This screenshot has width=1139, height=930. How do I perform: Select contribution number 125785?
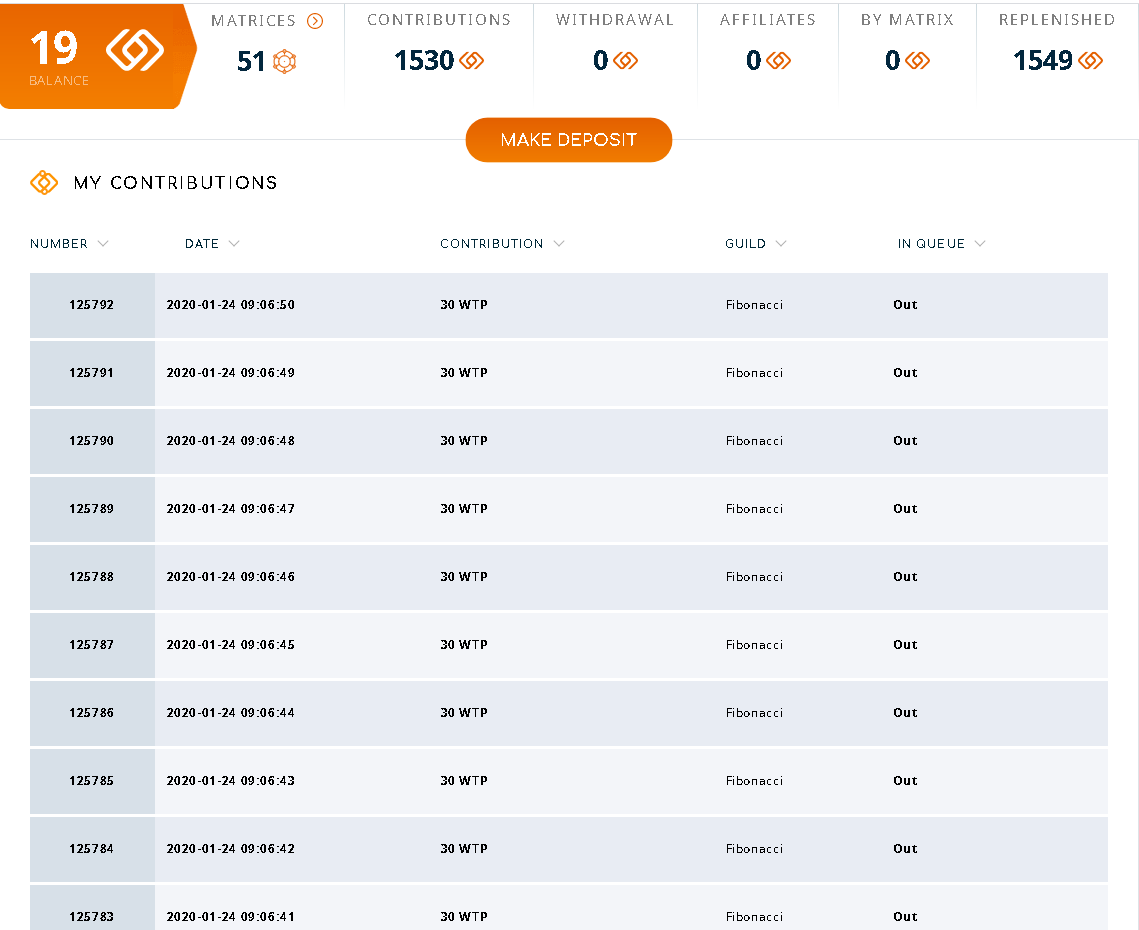[92, 781]
